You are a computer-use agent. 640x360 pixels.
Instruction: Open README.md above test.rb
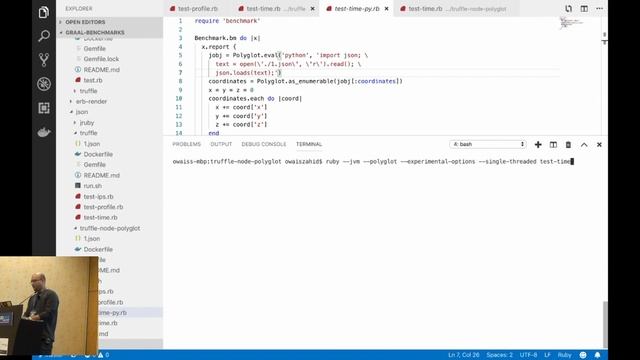coord(101,70)
